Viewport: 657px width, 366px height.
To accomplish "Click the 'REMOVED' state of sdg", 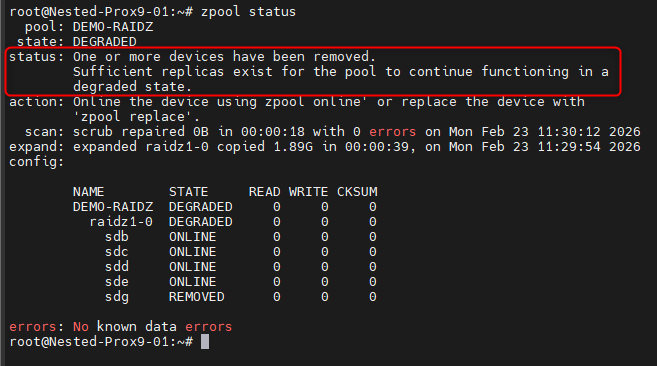I will pos(197,297).
